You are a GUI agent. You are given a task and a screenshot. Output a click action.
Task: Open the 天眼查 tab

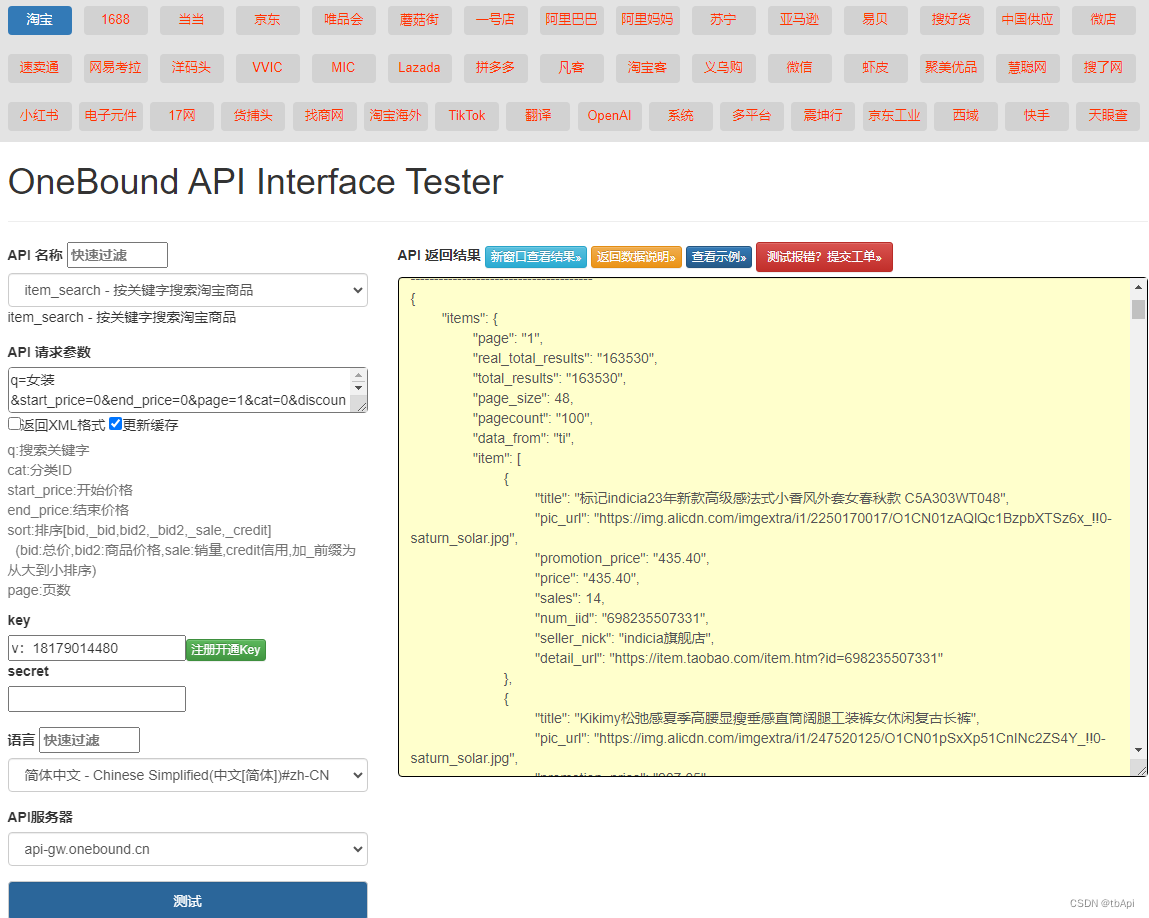(x=1107, y=116)
